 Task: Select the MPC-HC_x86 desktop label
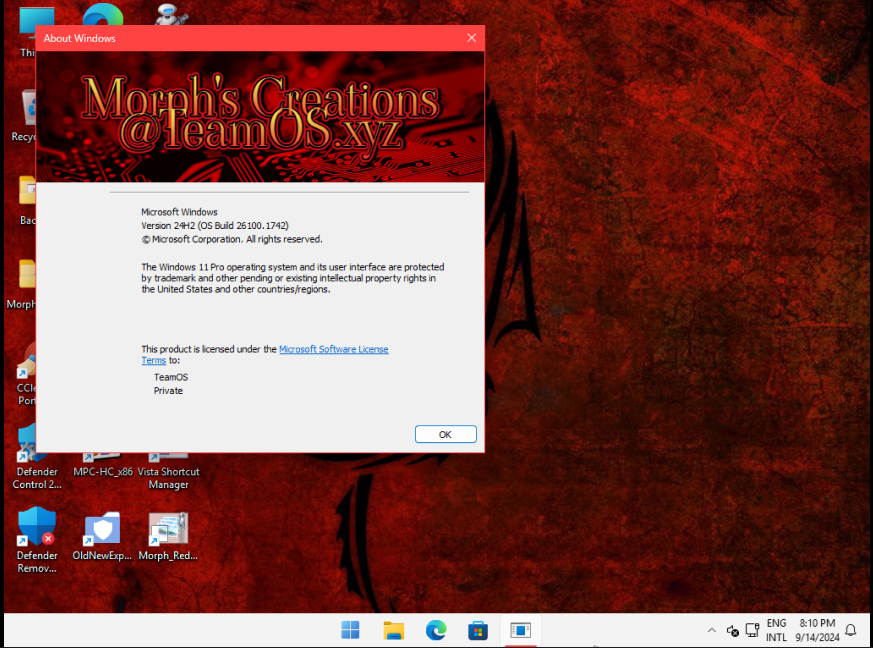point(103,472)
